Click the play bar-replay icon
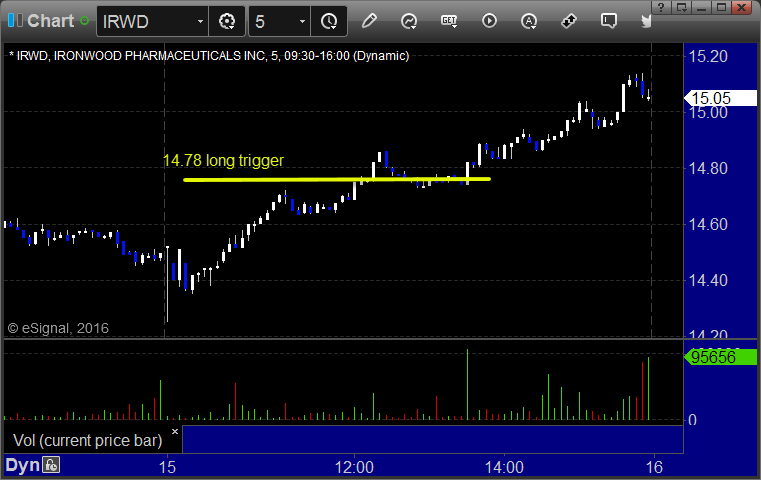761x480 pixels. pos(489,21)
